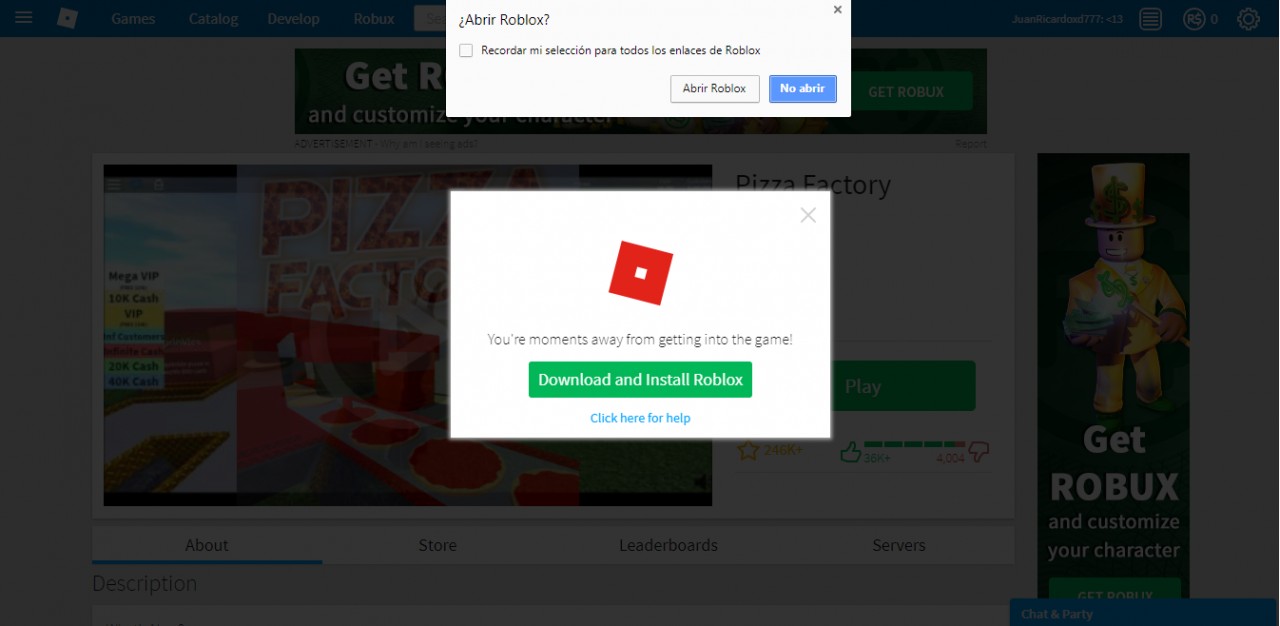Screen dimensions: 1280x626
Task: Open the Catalog menu item
Action: tap(213, 19)
